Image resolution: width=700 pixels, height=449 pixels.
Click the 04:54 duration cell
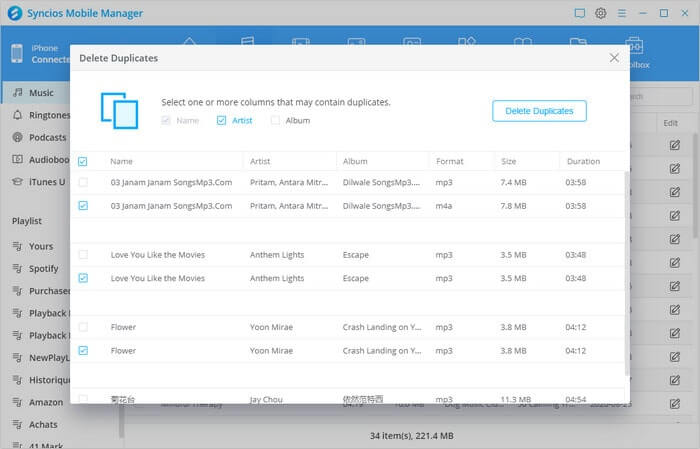click(575, 399)
